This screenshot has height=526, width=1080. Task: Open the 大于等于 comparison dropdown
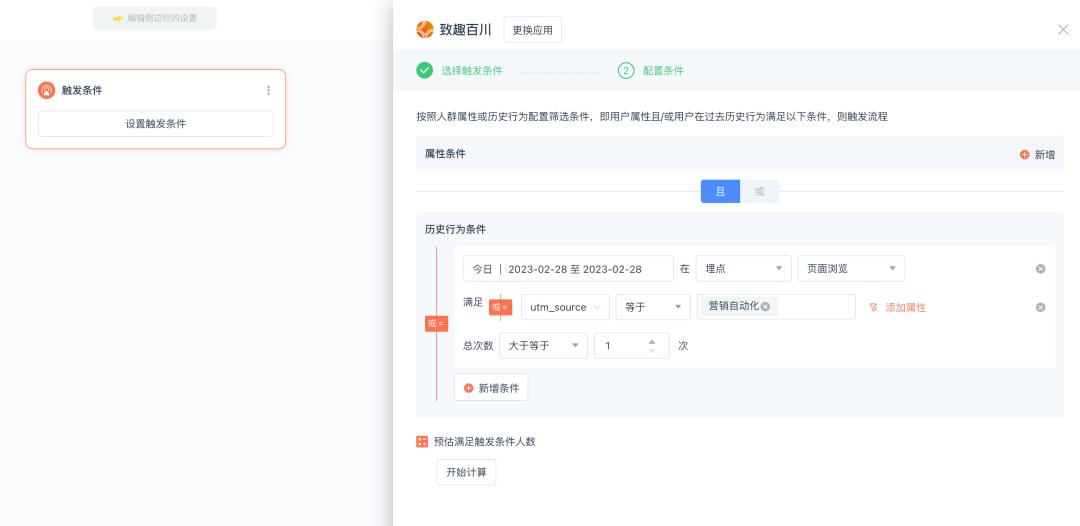[x=543, y=346]
